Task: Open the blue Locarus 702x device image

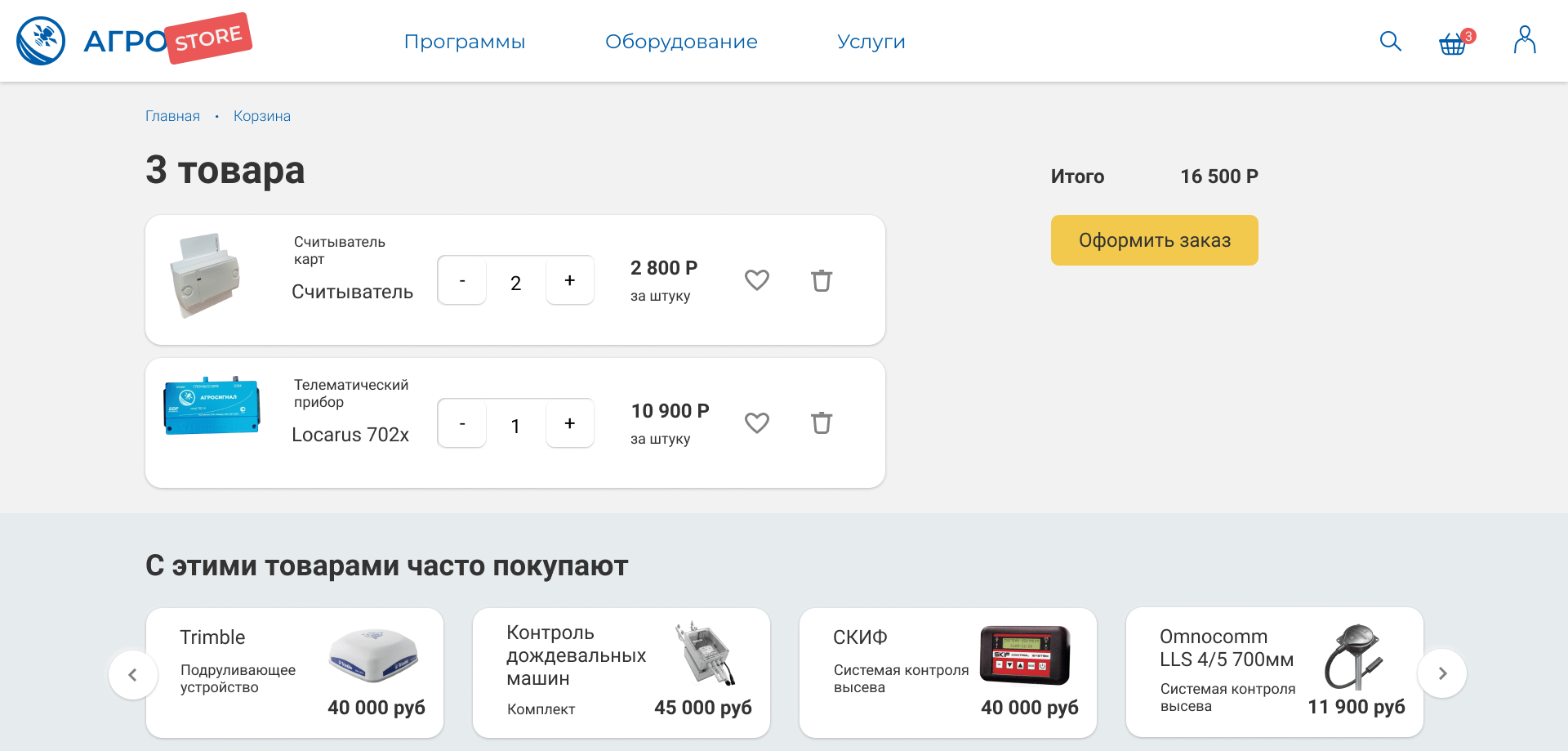Action: (212, 406)
